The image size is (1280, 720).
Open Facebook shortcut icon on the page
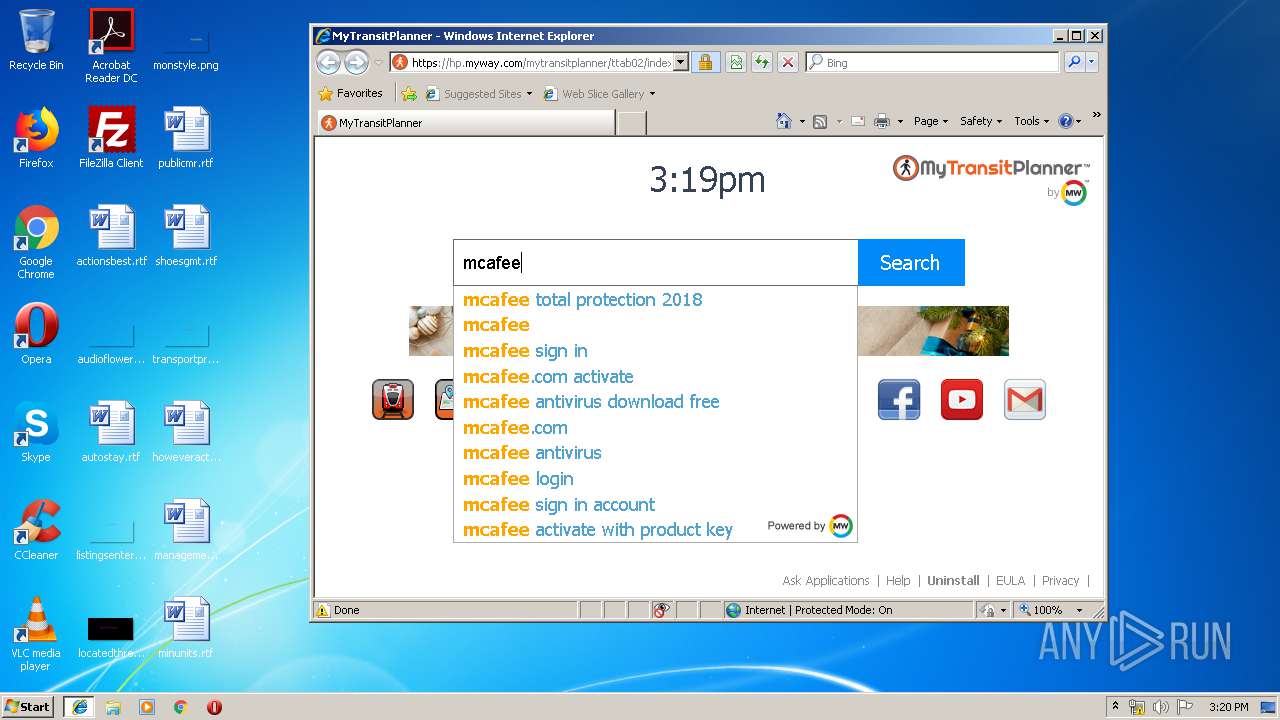899,400
